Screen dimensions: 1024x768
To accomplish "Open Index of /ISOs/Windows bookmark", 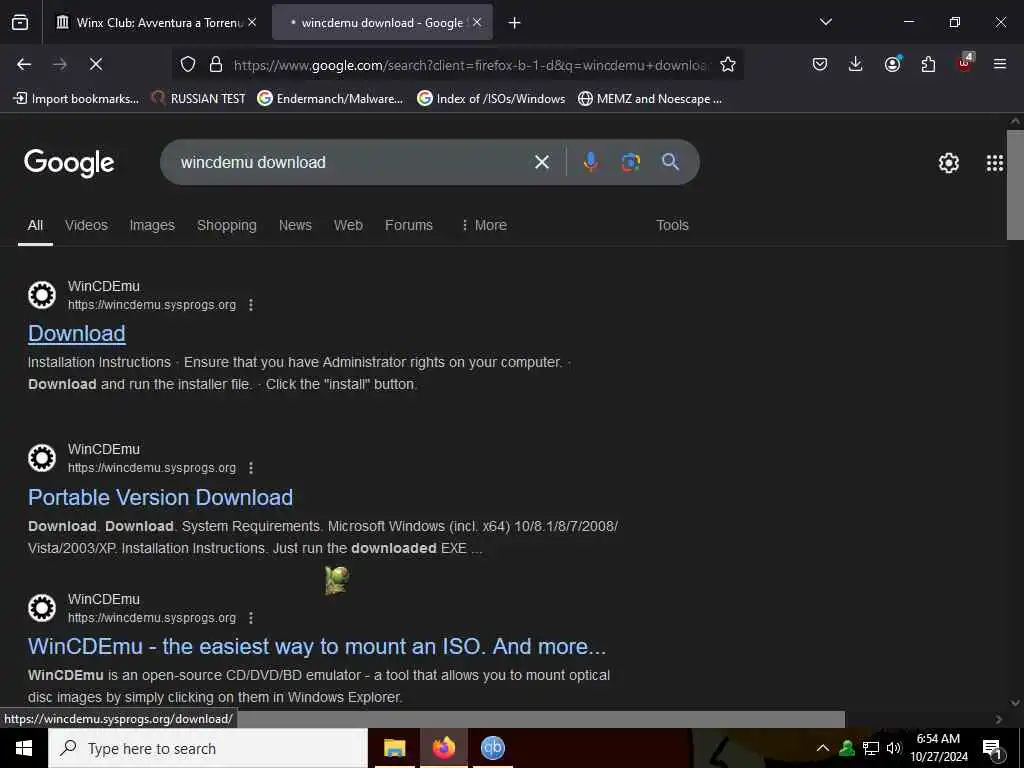I will (x=491, y=99).
